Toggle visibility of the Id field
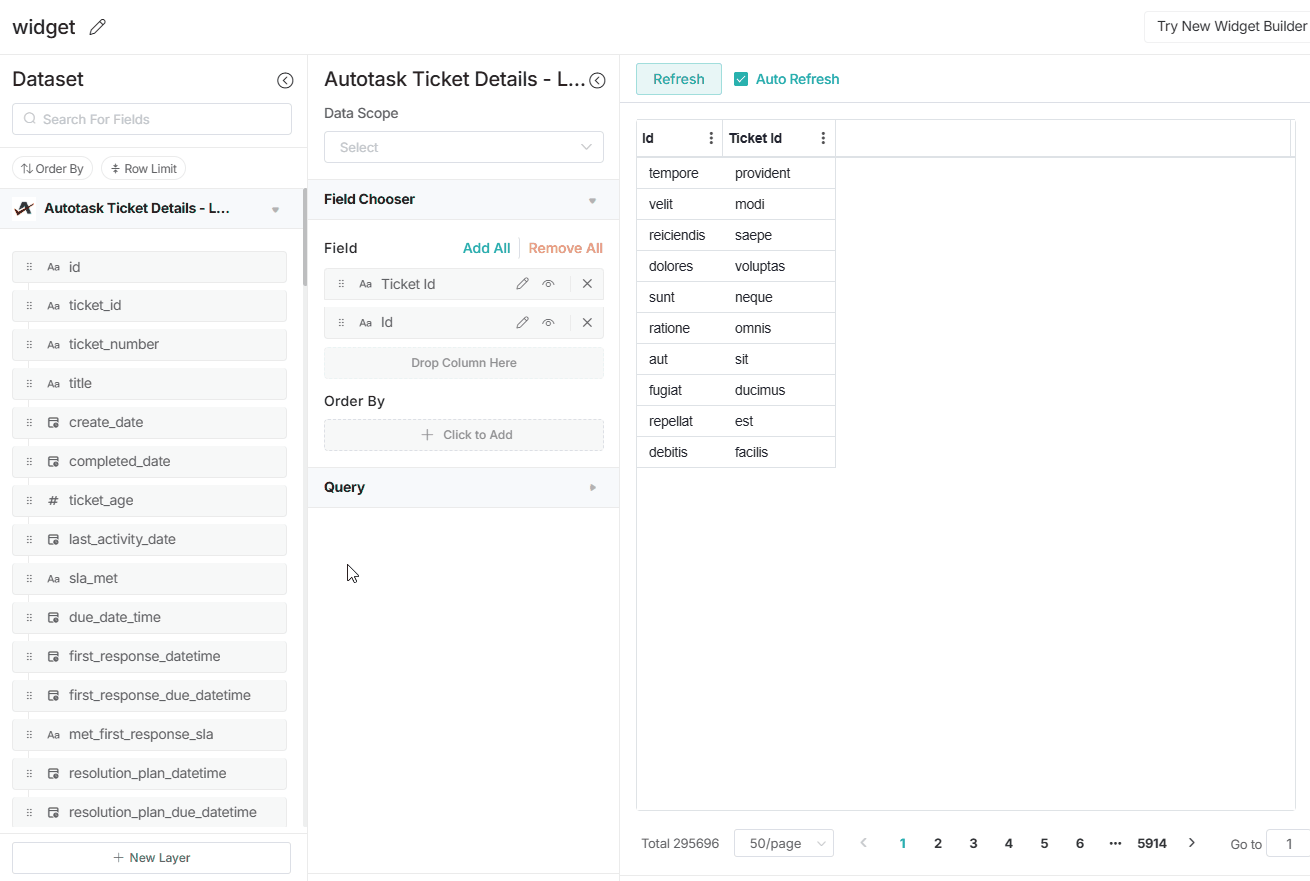 click(548, 322)
